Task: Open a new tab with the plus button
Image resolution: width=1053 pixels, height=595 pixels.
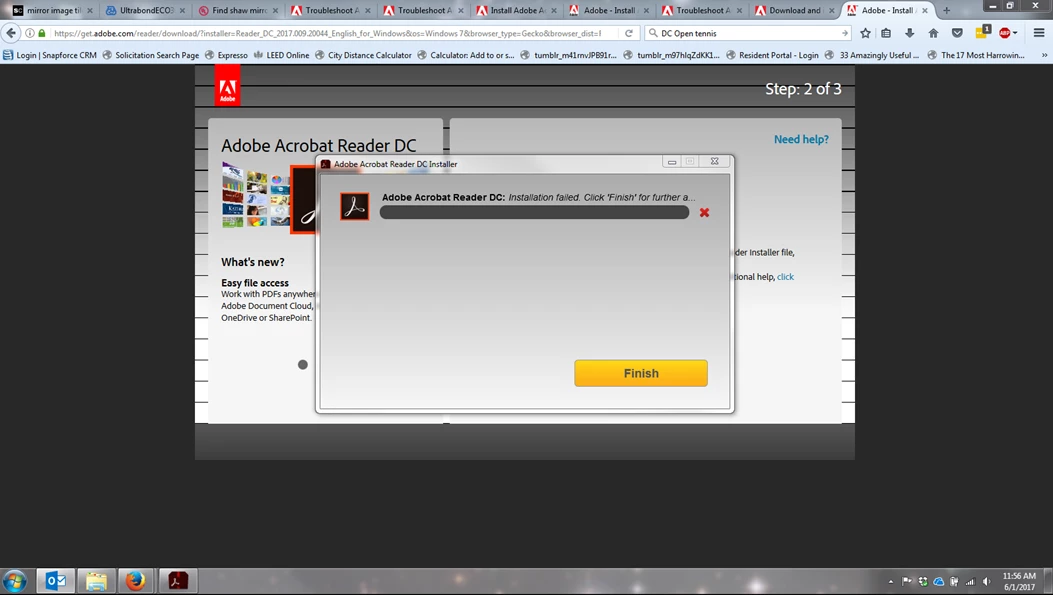Action: [x=946, y=10]
